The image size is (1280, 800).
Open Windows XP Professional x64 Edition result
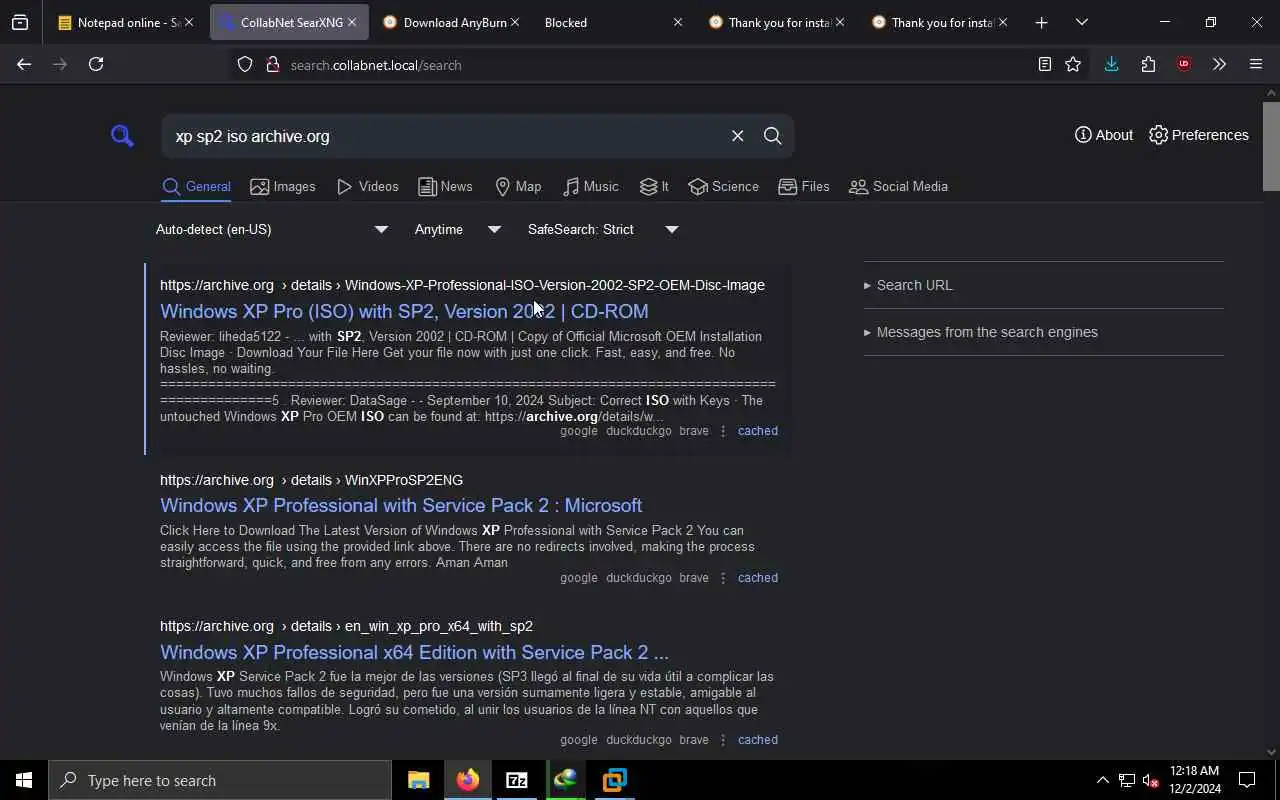(x=414, y=652)
